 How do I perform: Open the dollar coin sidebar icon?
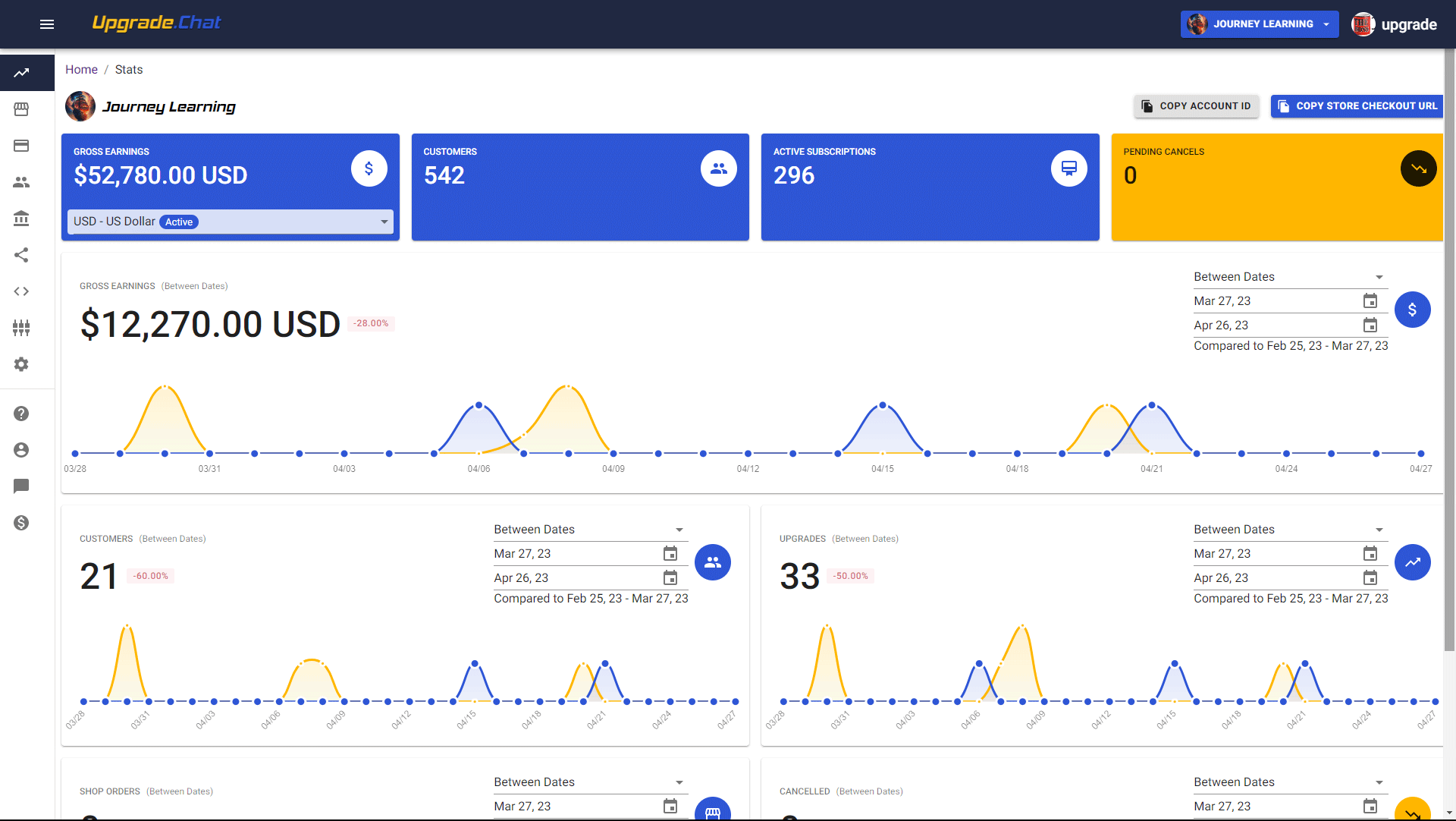point(21,523)
